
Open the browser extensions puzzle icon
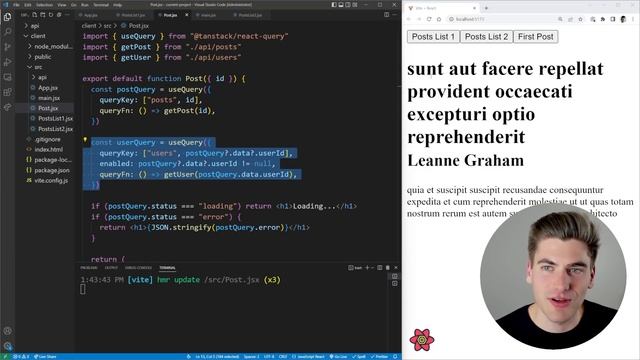602,19
